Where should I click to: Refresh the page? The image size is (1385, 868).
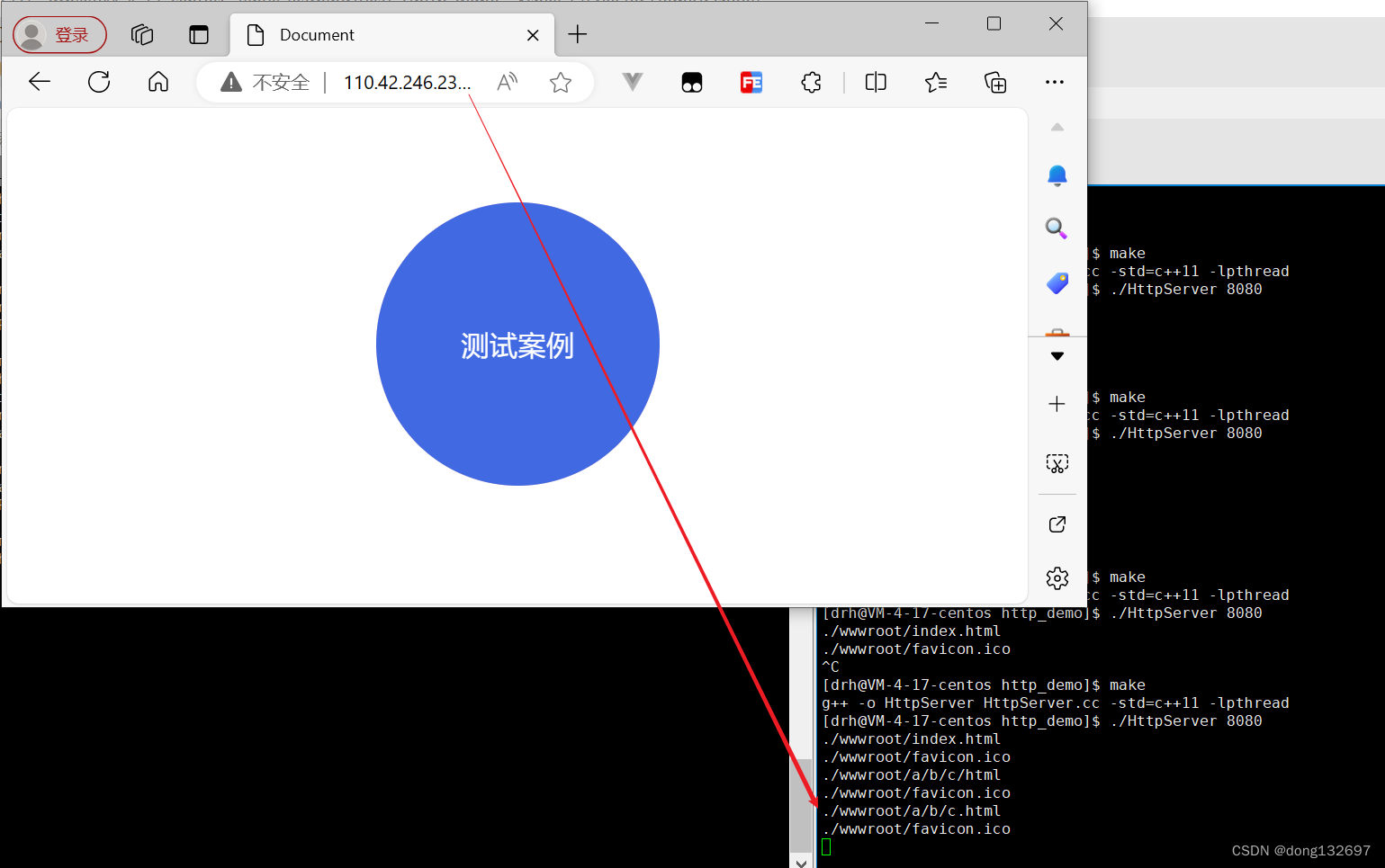(x=99, y=82)
